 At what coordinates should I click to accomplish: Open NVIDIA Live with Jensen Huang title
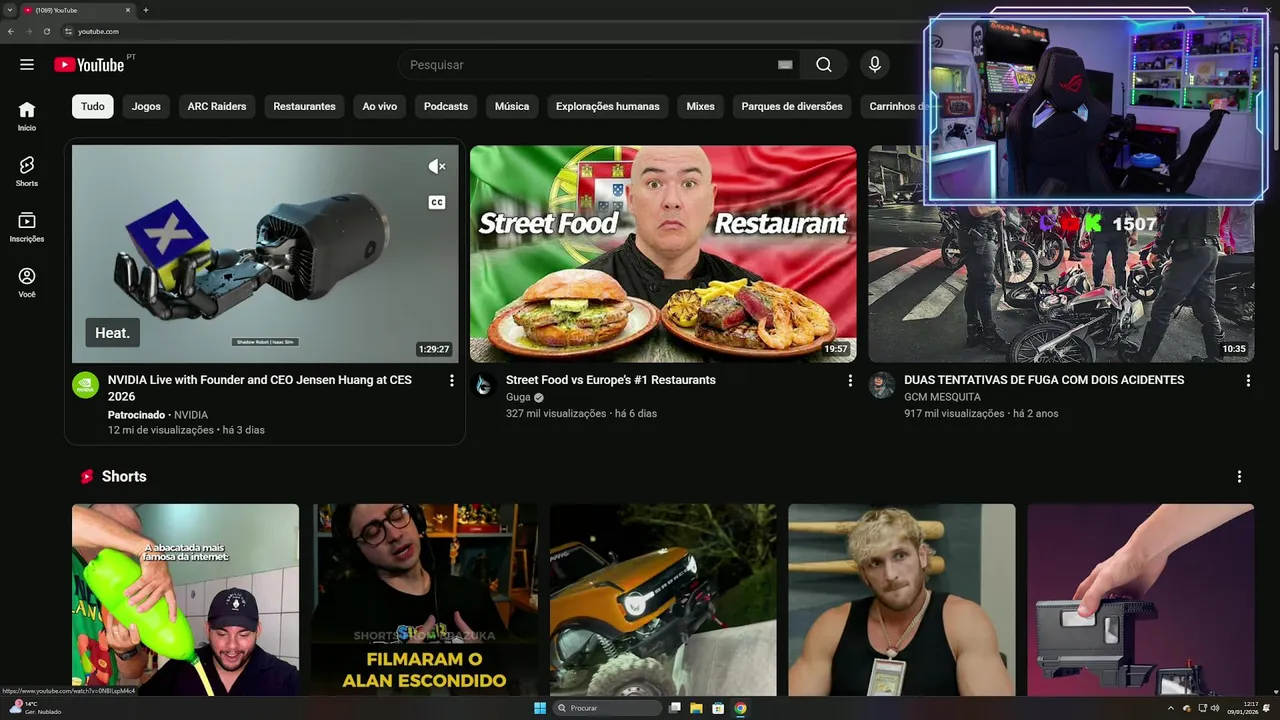point(260,388)
